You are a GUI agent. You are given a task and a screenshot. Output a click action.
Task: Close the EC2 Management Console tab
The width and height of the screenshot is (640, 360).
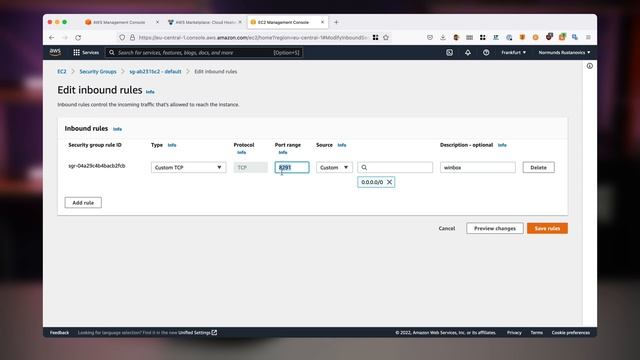[322, 22]
